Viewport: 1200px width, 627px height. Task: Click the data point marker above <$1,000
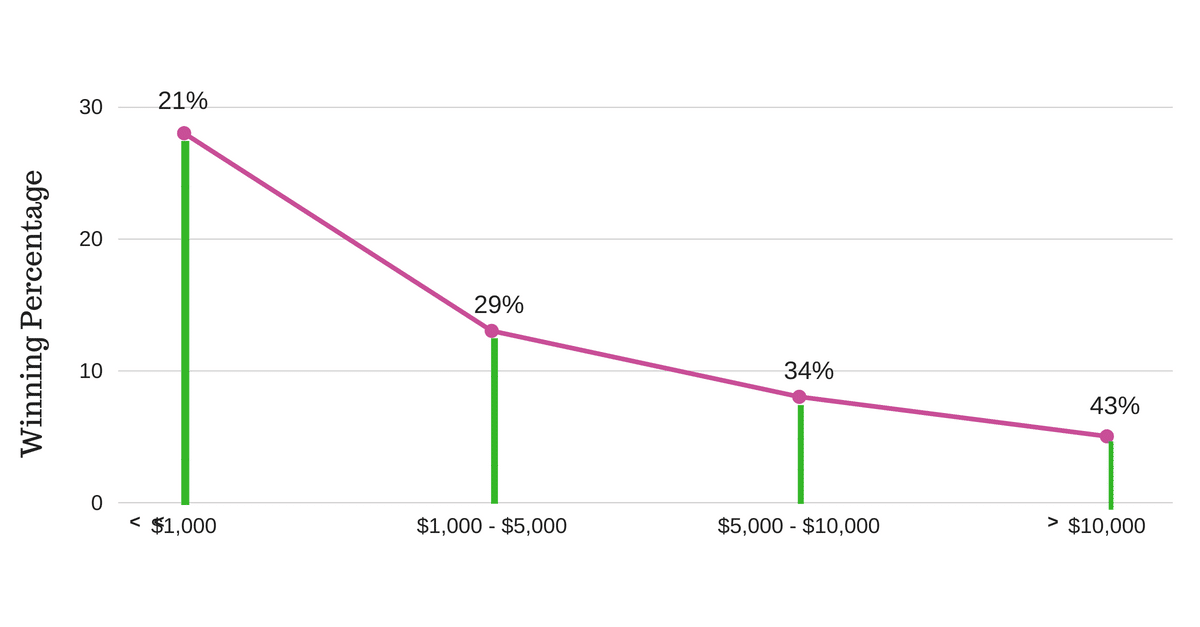pos(184,133)
